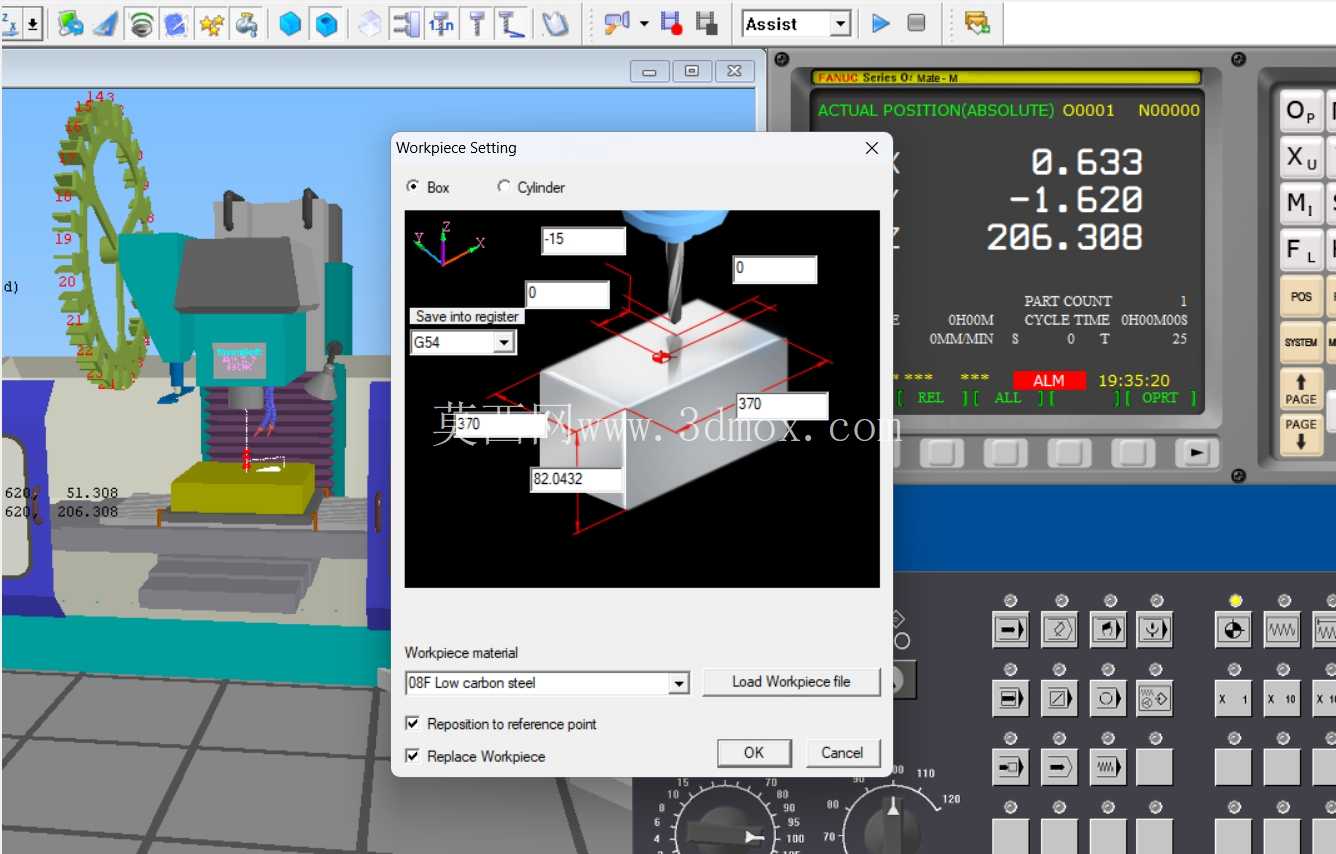Toggle the Replace Workpiece checkbox
The image size is (1336, 854).
pos(475,756)
